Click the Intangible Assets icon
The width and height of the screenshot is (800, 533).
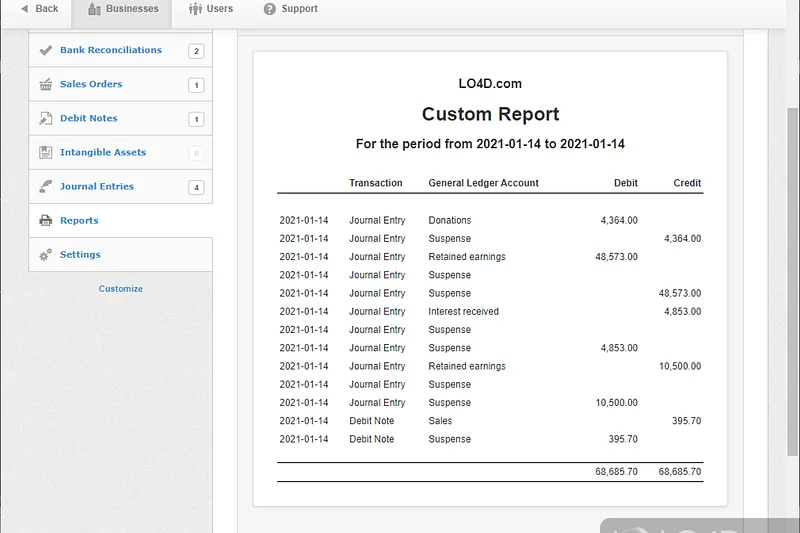pyautogui.click(x=45, y=153)
